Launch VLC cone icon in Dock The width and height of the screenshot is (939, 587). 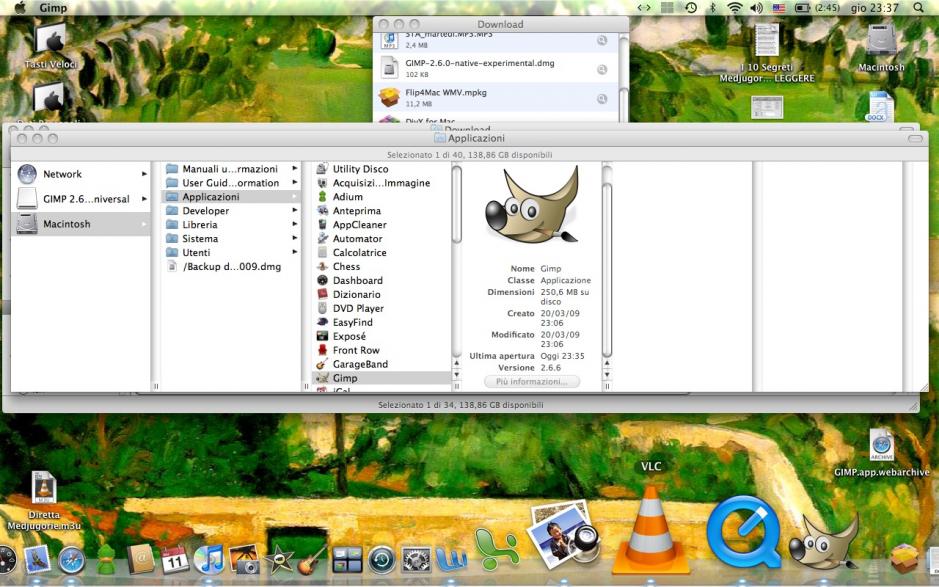[651, 529]
